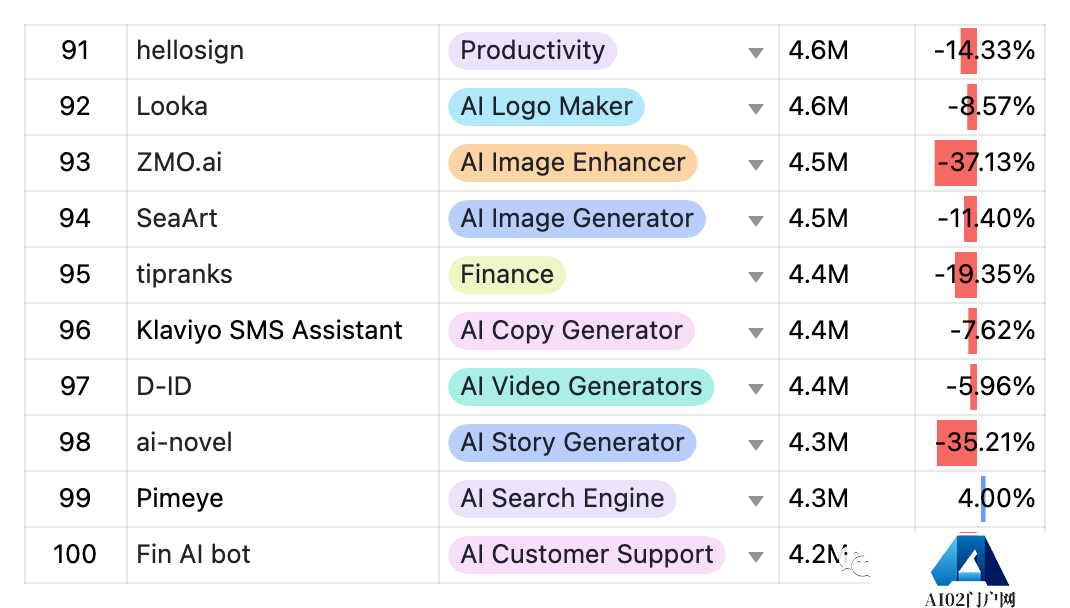Expand the D-ID category dropdown arrow

(x=756, y=388)
